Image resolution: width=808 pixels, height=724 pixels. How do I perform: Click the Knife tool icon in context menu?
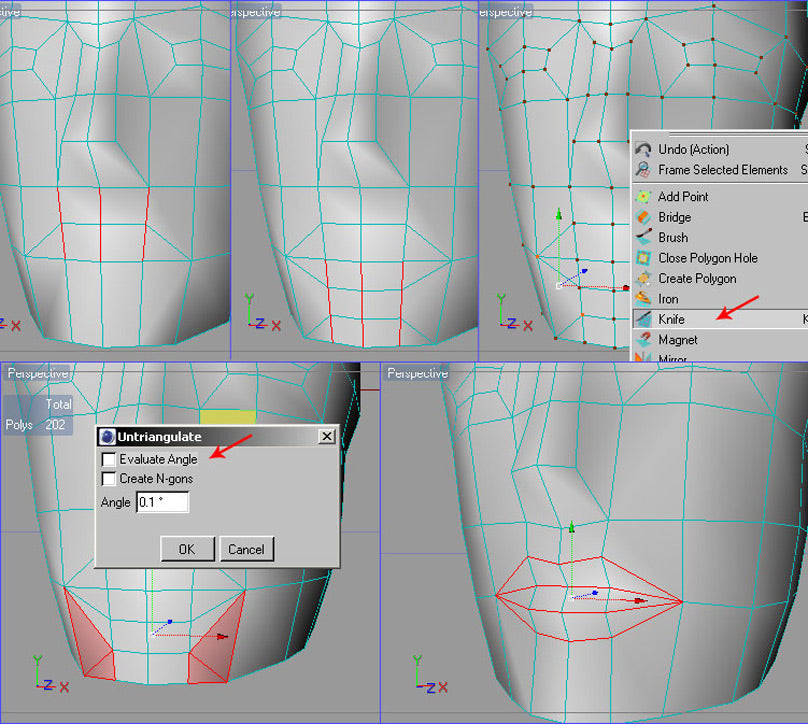click(643, 319)
